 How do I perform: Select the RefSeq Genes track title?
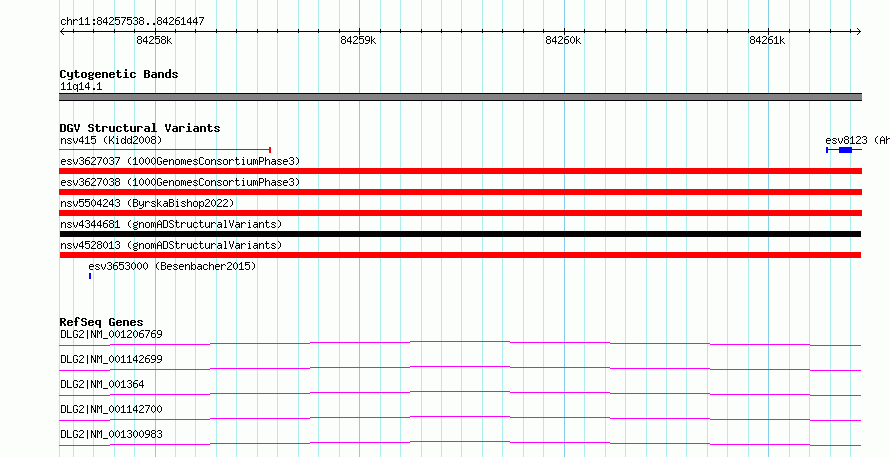[101, 322]
